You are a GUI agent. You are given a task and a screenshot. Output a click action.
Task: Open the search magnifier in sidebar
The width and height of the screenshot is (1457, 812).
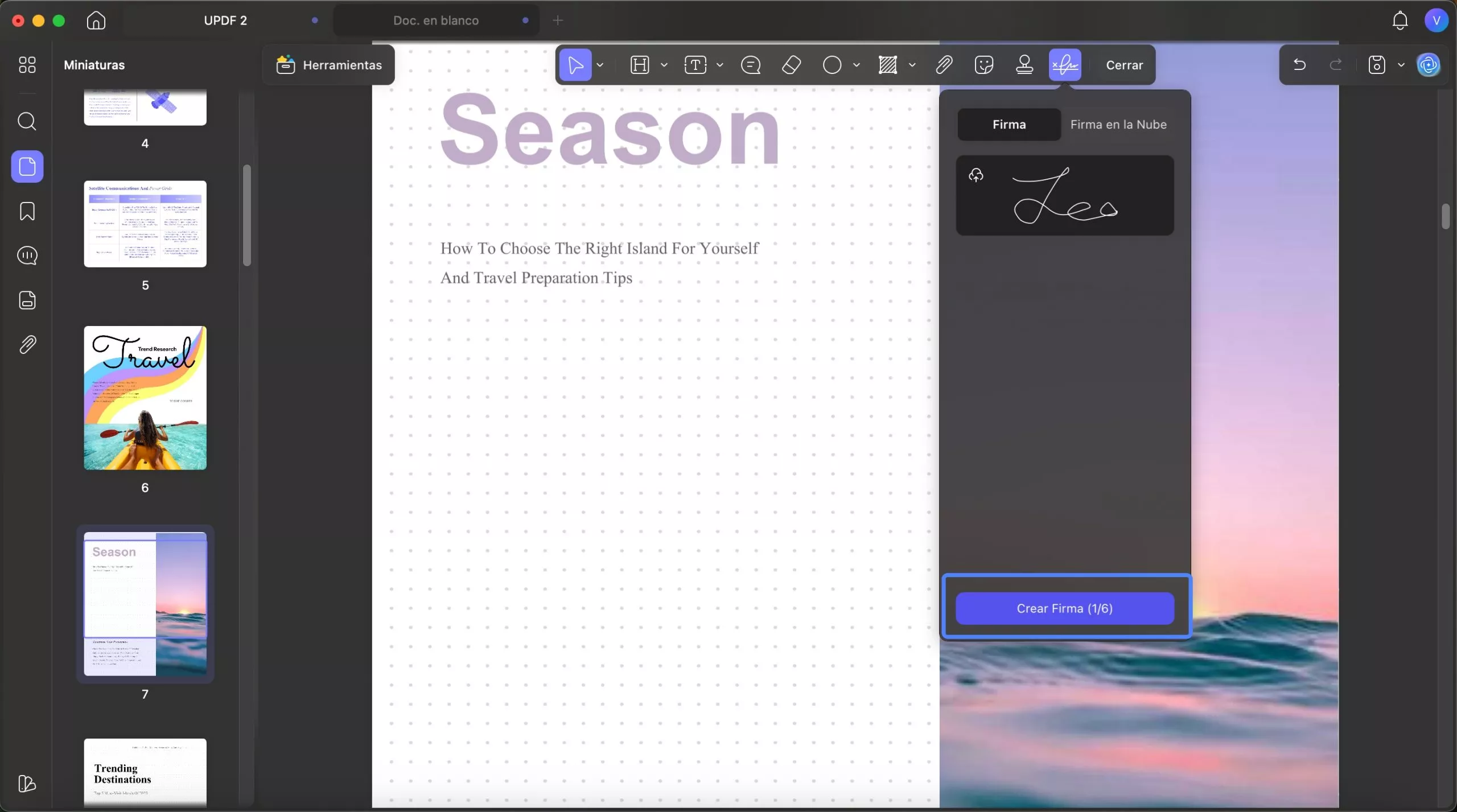(x=27, y=121)
